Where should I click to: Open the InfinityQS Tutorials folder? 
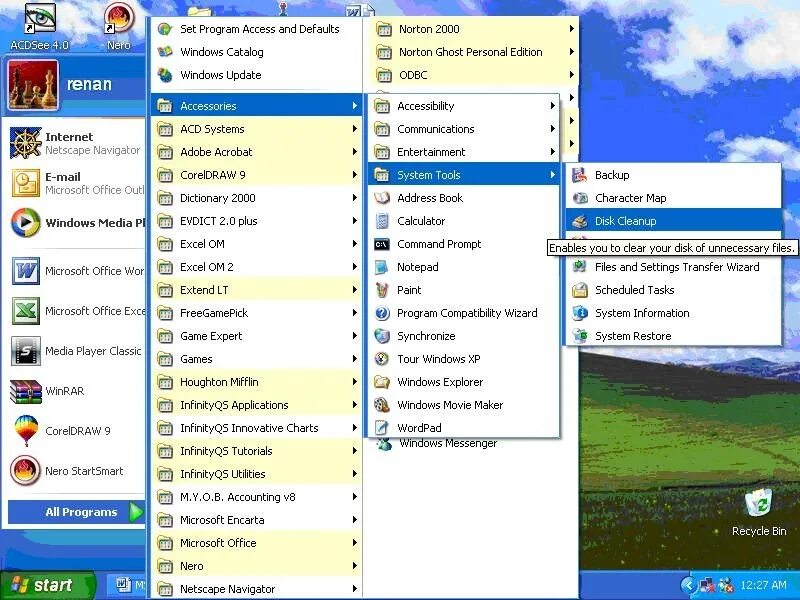[x=257, y=451]
